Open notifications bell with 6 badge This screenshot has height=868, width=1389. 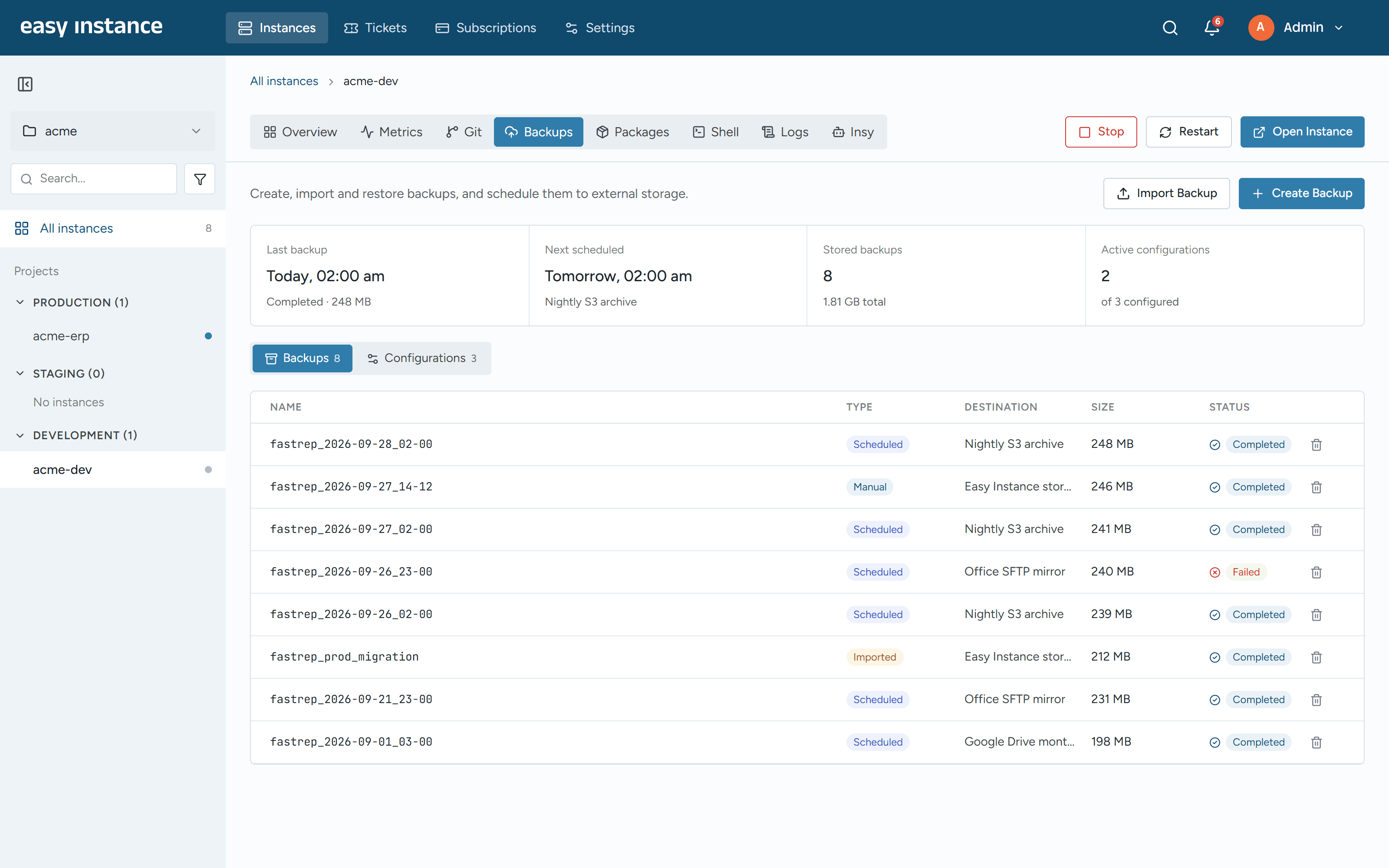(x=1212, y=27)
